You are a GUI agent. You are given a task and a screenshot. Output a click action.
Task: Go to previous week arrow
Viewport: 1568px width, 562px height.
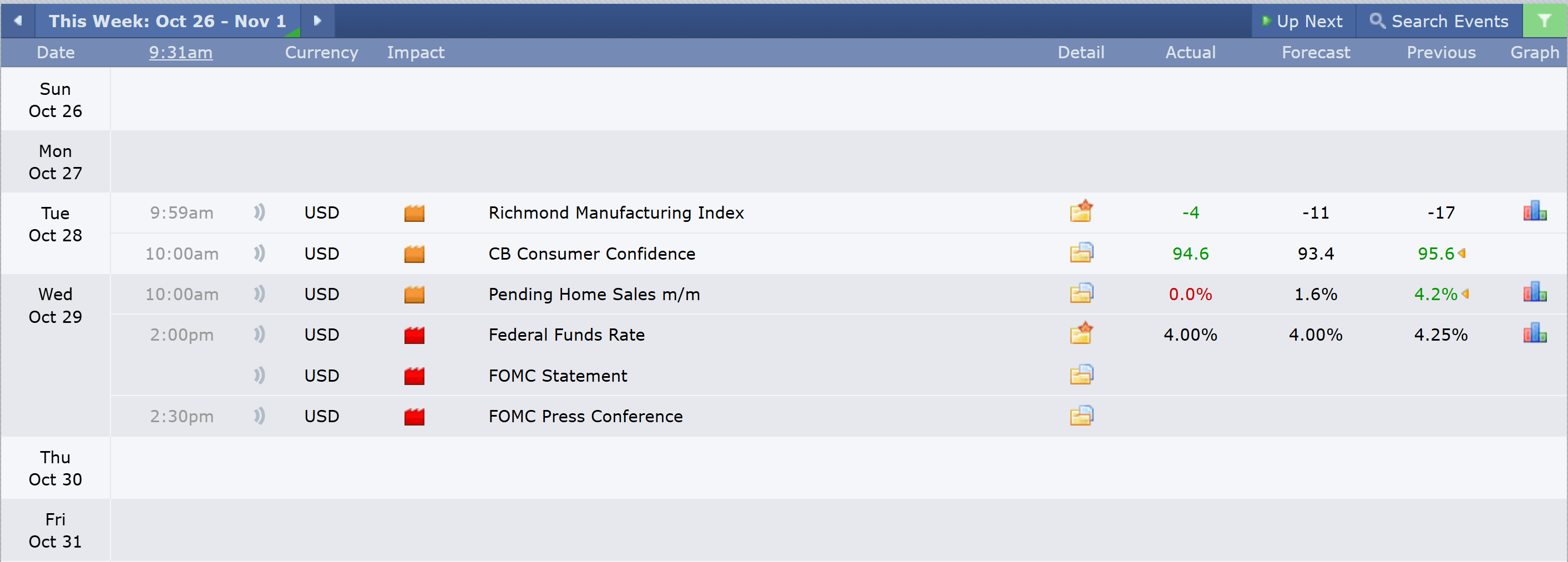tap(18, 21)
